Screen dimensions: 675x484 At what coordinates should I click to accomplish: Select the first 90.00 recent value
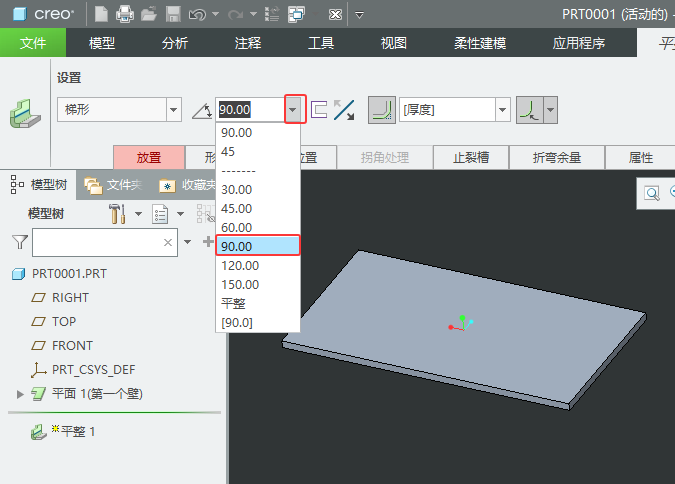[x=257, y=133]
